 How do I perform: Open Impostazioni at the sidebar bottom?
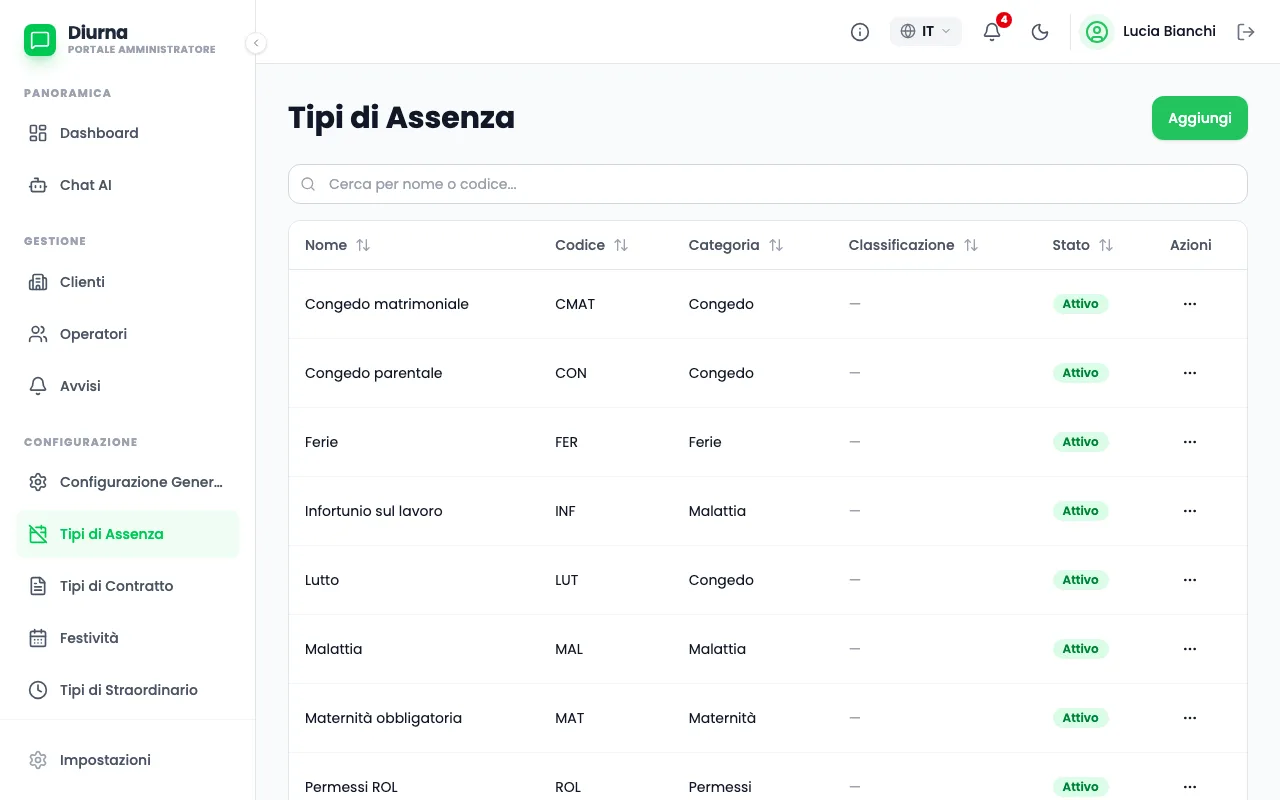click(x=128, y=760)
